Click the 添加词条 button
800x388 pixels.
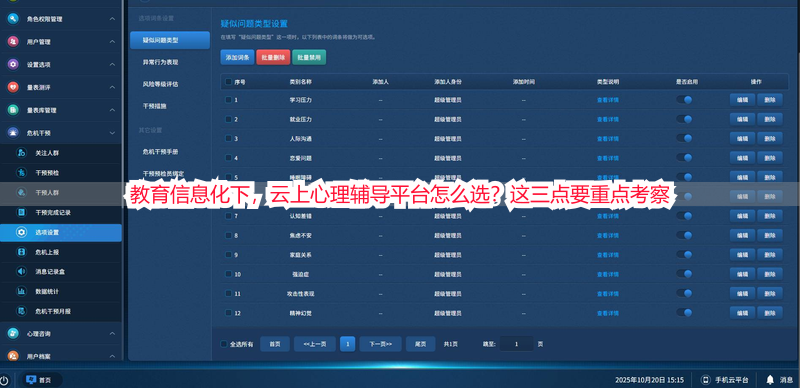tap(237, 57)
